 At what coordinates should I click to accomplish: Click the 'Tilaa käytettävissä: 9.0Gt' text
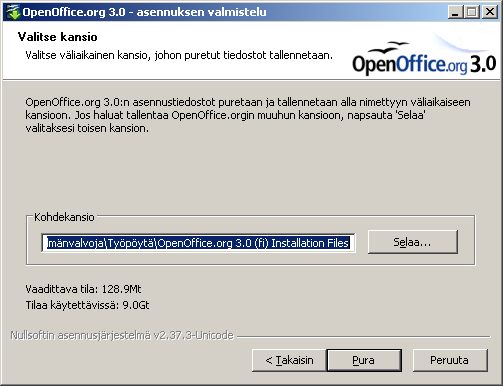(87, 305)
